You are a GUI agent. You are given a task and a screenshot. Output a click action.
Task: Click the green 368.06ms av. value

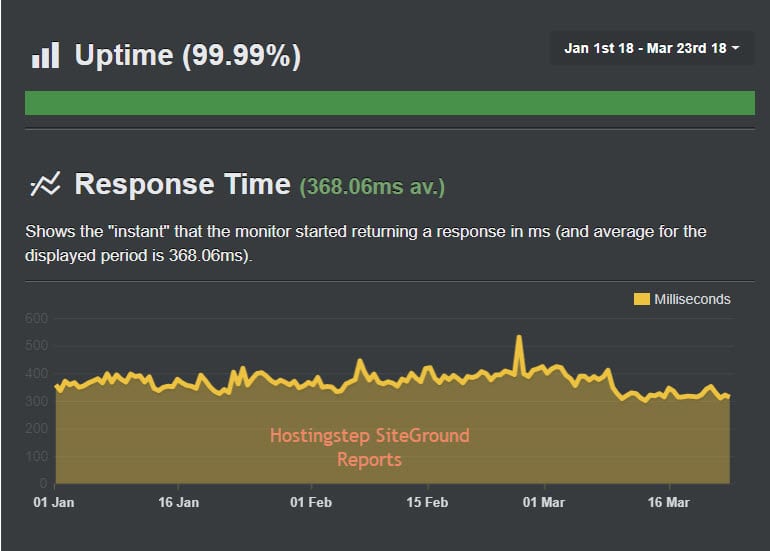click(x=372, y=187)
